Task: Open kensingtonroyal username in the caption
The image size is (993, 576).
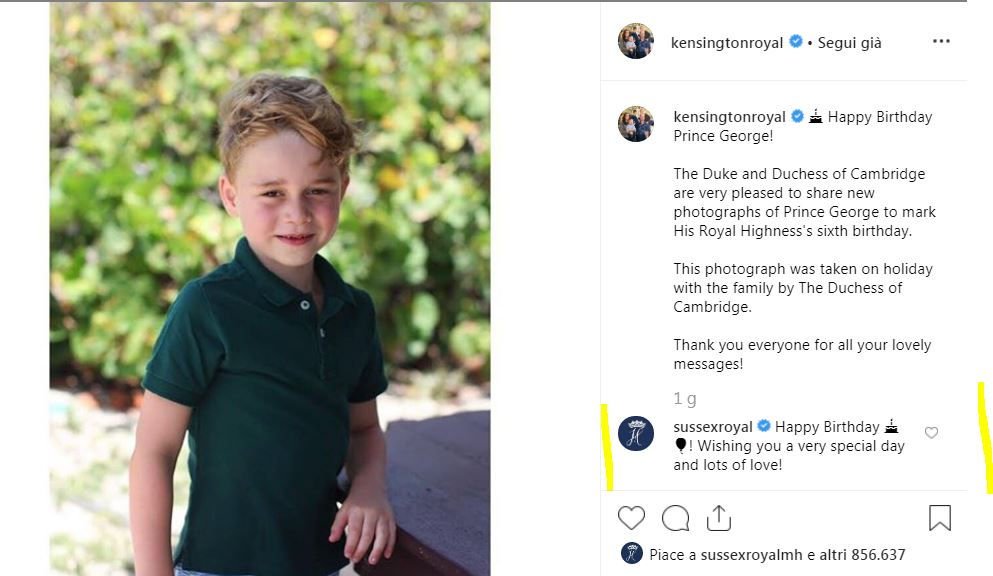Action: point(730,117)
